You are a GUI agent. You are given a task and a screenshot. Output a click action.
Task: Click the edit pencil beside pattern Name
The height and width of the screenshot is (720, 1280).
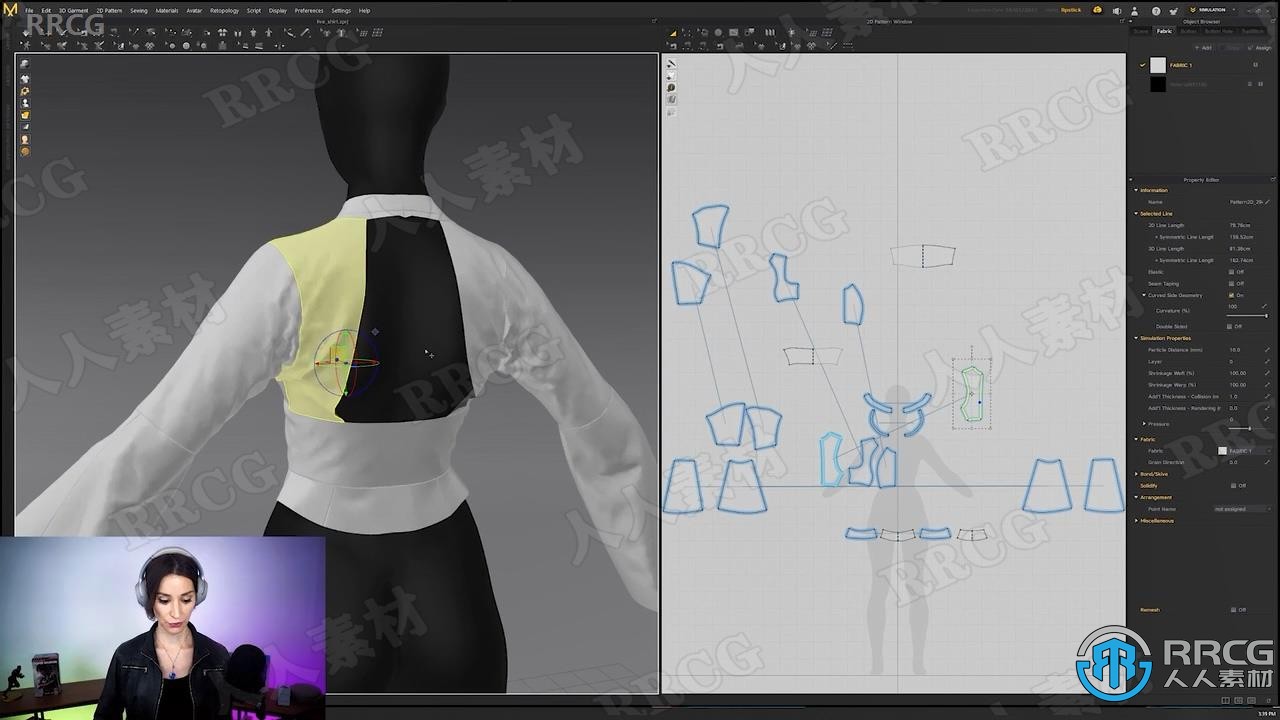tap(1268, 202)
